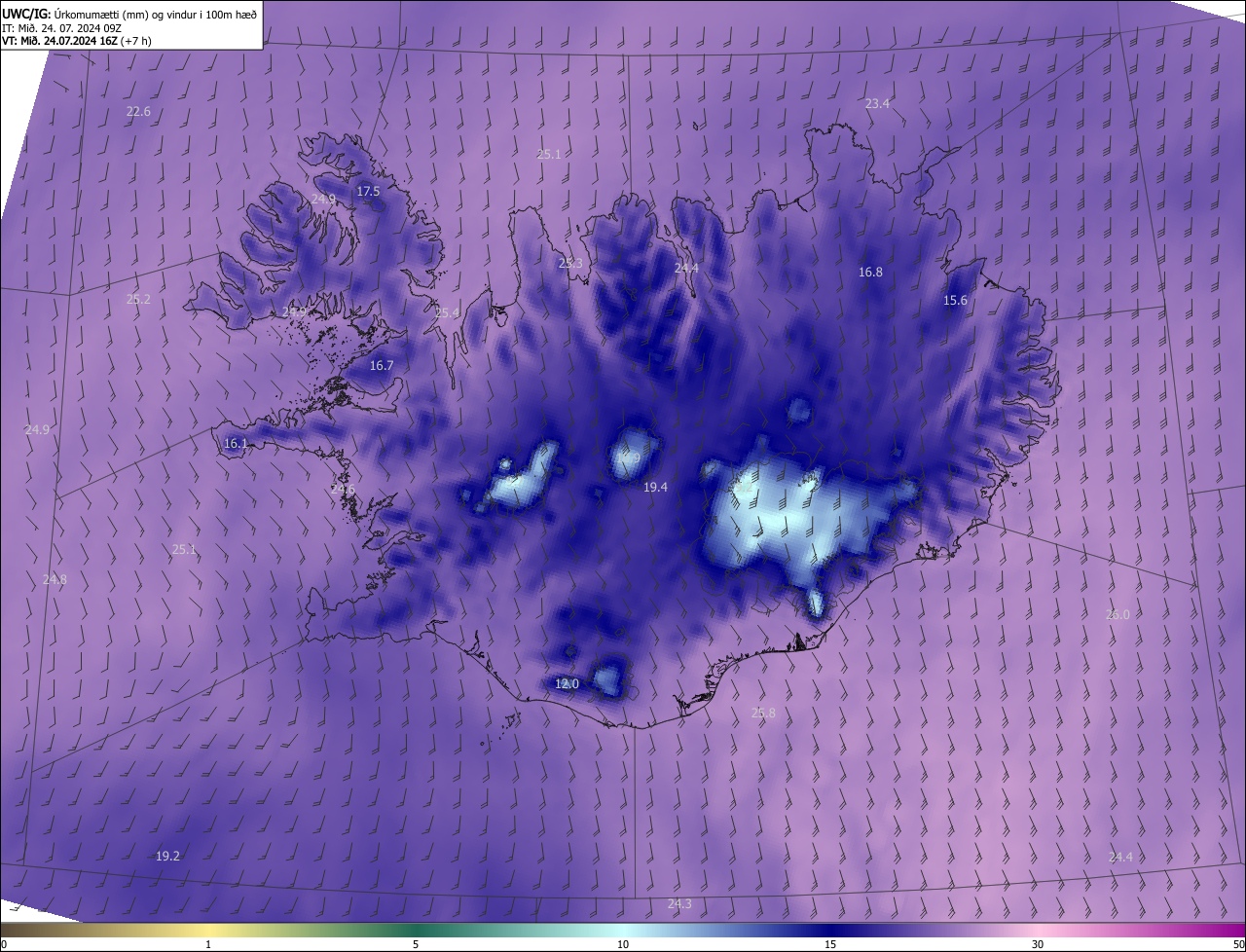Click the 25.4 value label

(x=446, y=313)
